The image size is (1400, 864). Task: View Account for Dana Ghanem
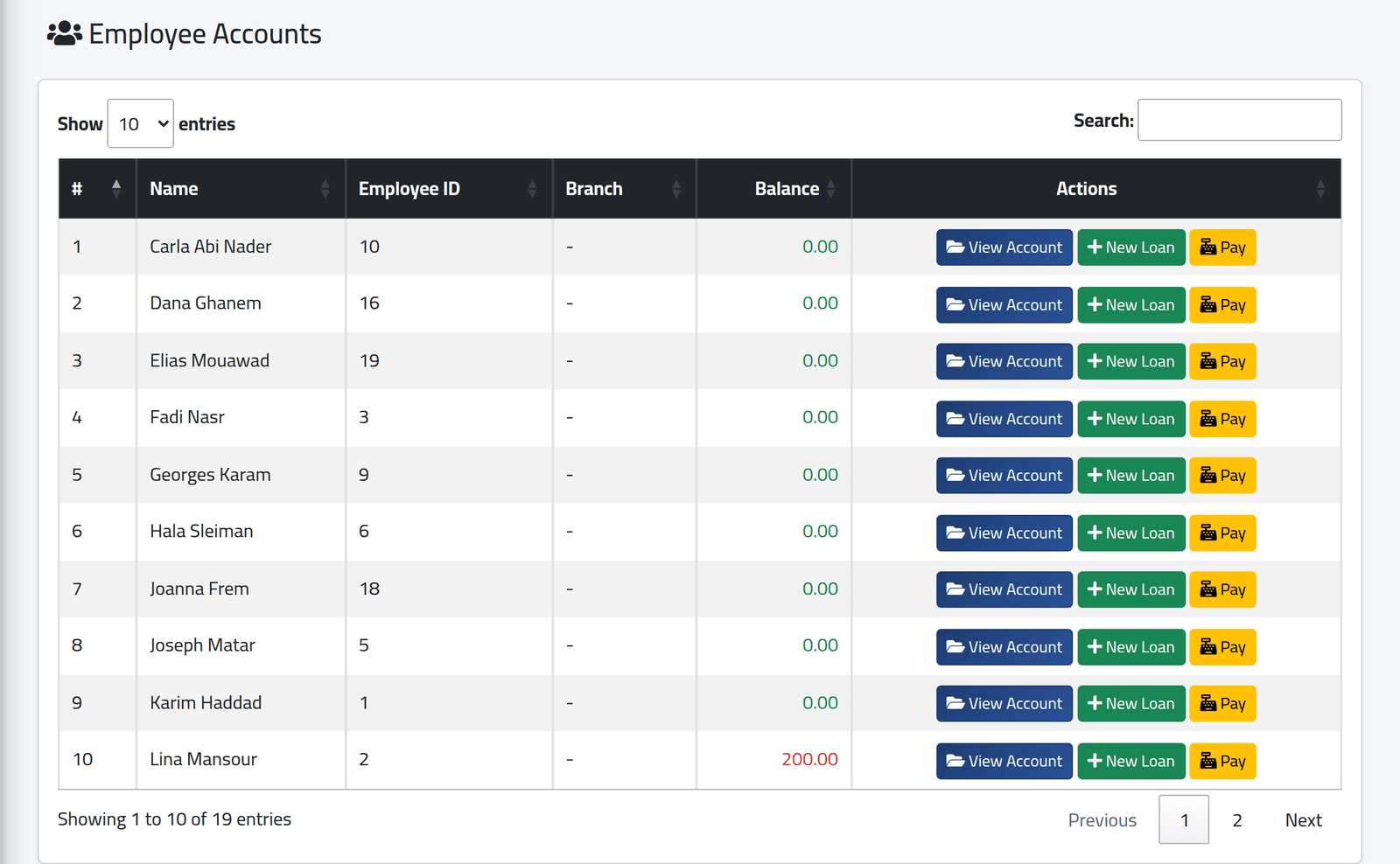click(x=1004, y=305)
